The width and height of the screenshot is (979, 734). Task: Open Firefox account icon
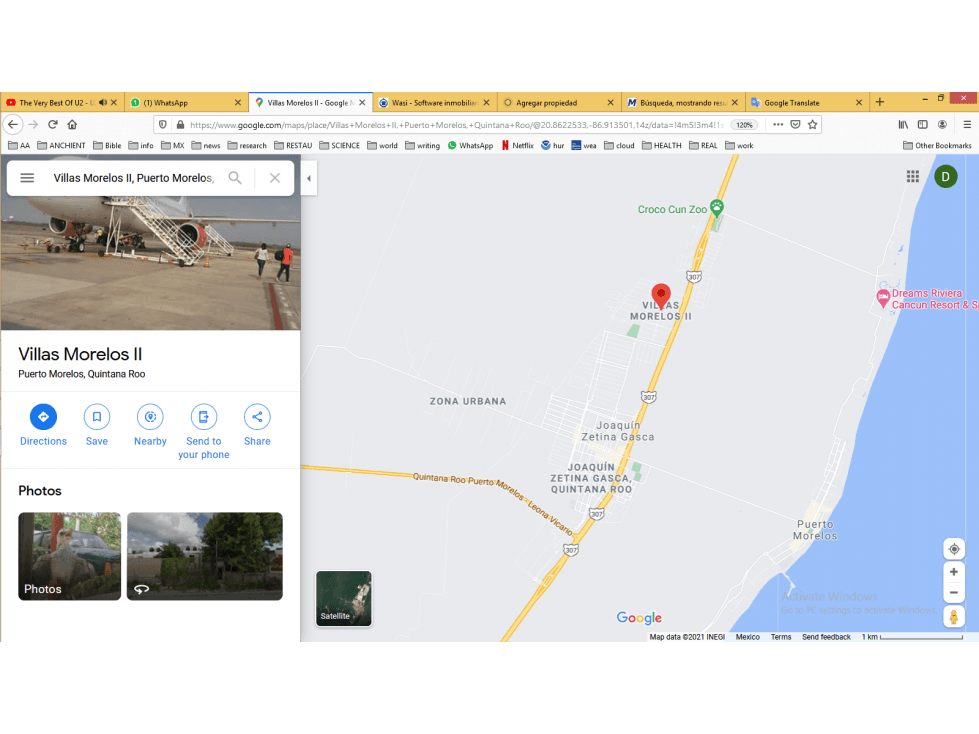pos(942,125)
